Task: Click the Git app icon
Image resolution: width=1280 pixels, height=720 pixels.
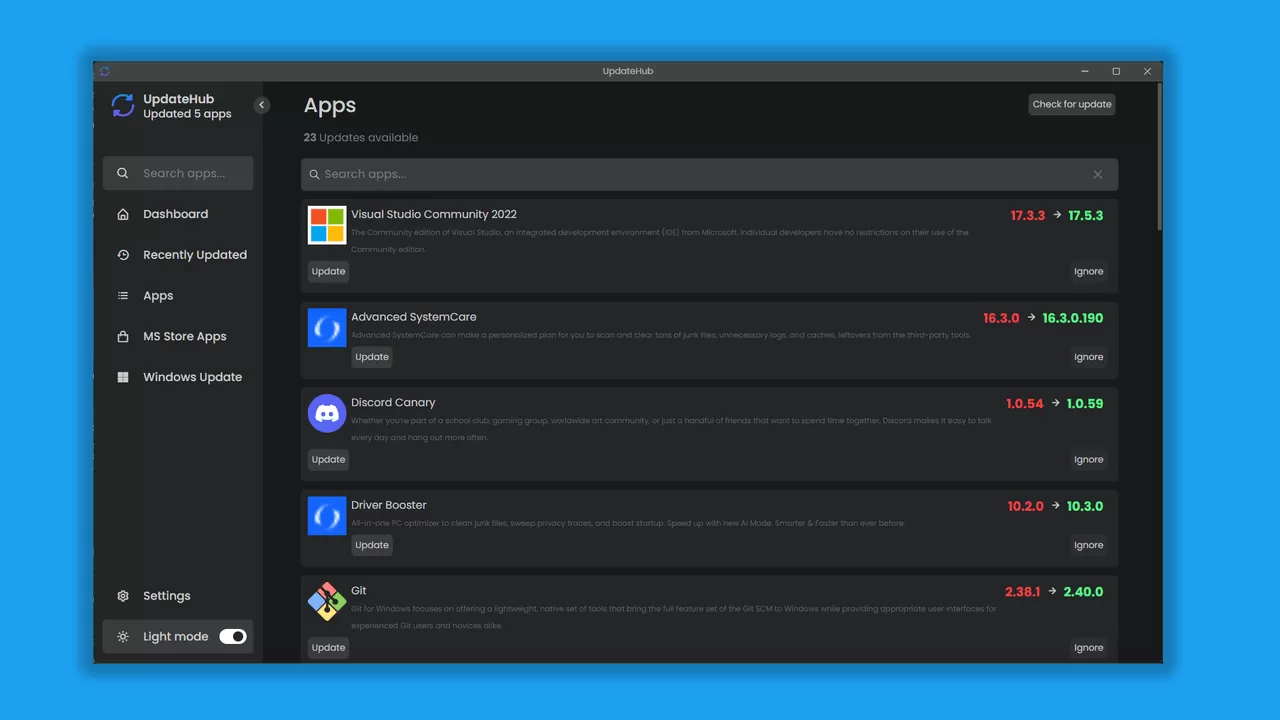Action: click(326, 601)
